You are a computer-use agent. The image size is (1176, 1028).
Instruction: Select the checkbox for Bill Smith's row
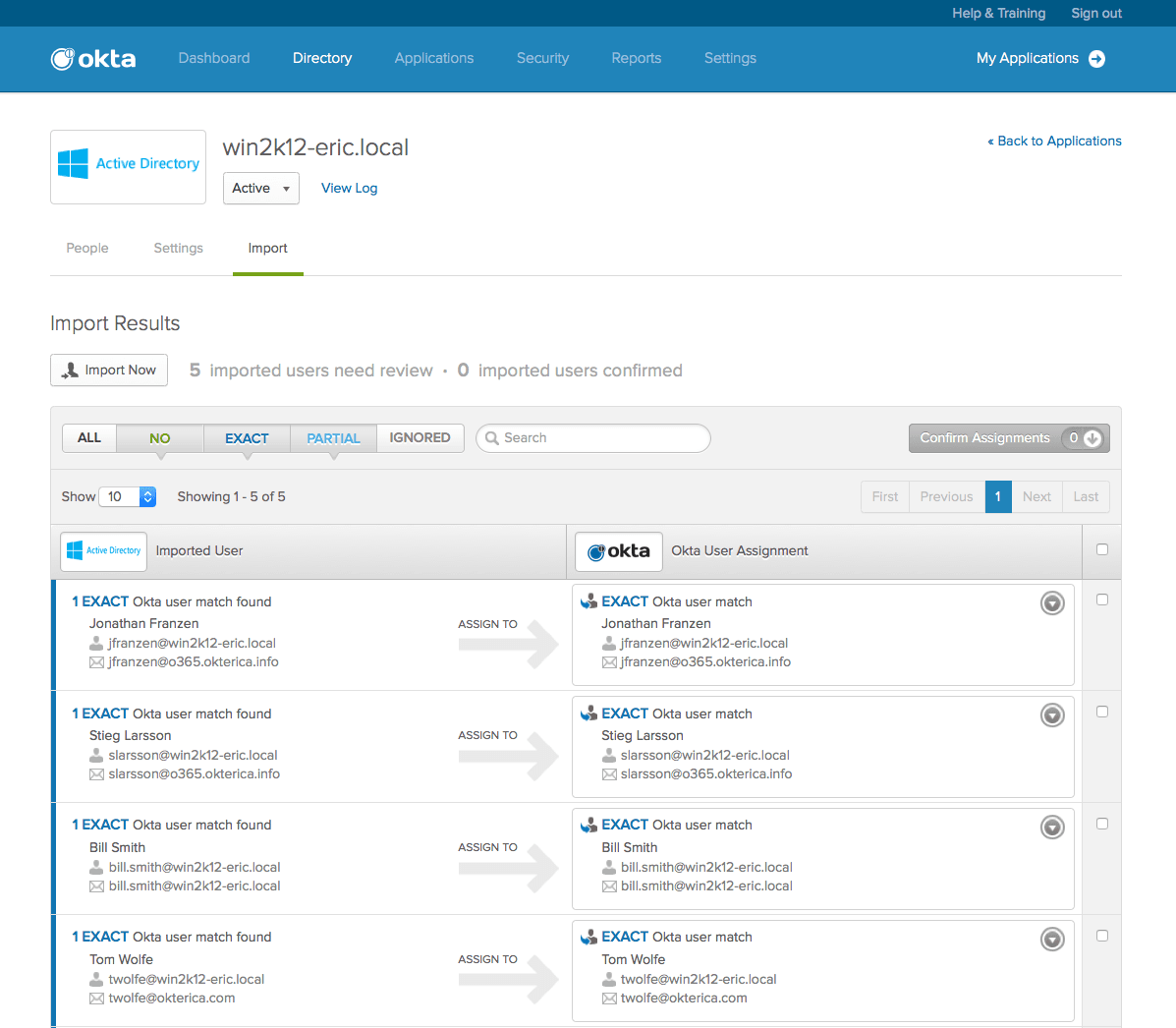coord(1102,824)
